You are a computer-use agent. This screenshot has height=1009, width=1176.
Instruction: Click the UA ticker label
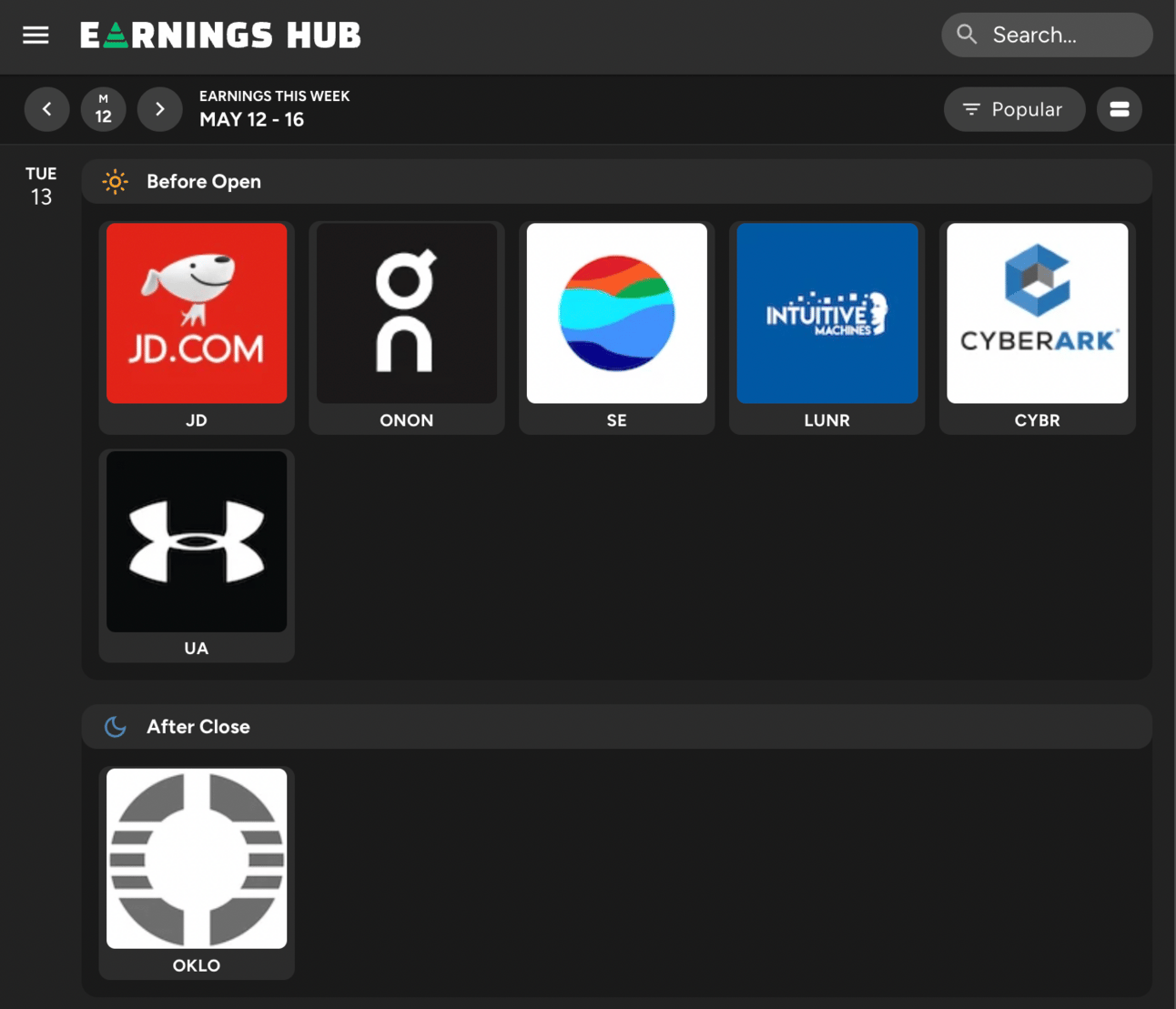(x=197, y=649)
